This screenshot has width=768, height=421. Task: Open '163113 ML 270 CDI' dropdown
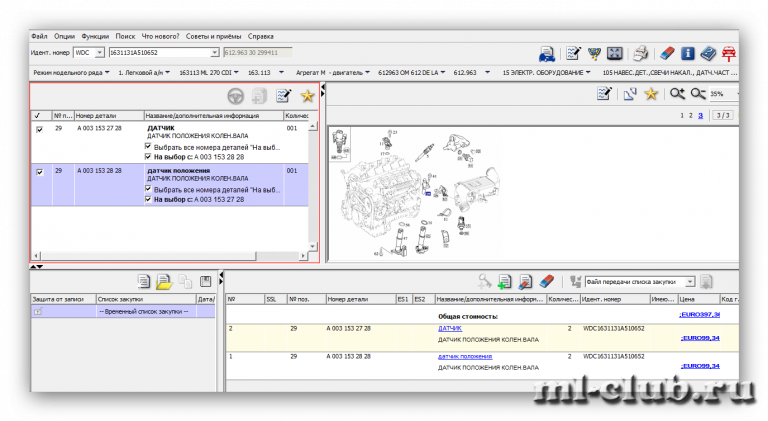(x=209, y=72)
